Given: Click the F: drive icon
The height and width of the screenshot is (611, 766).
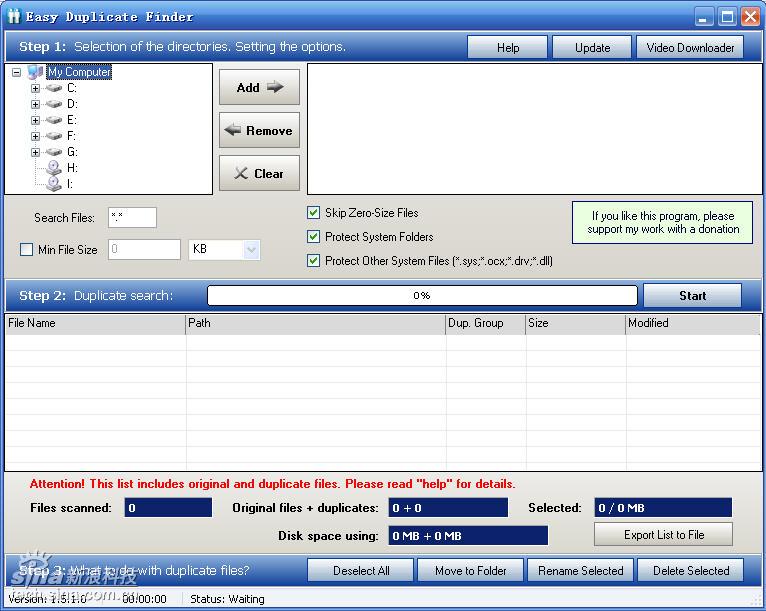Looking at the screenshot, I should [54, 136].
